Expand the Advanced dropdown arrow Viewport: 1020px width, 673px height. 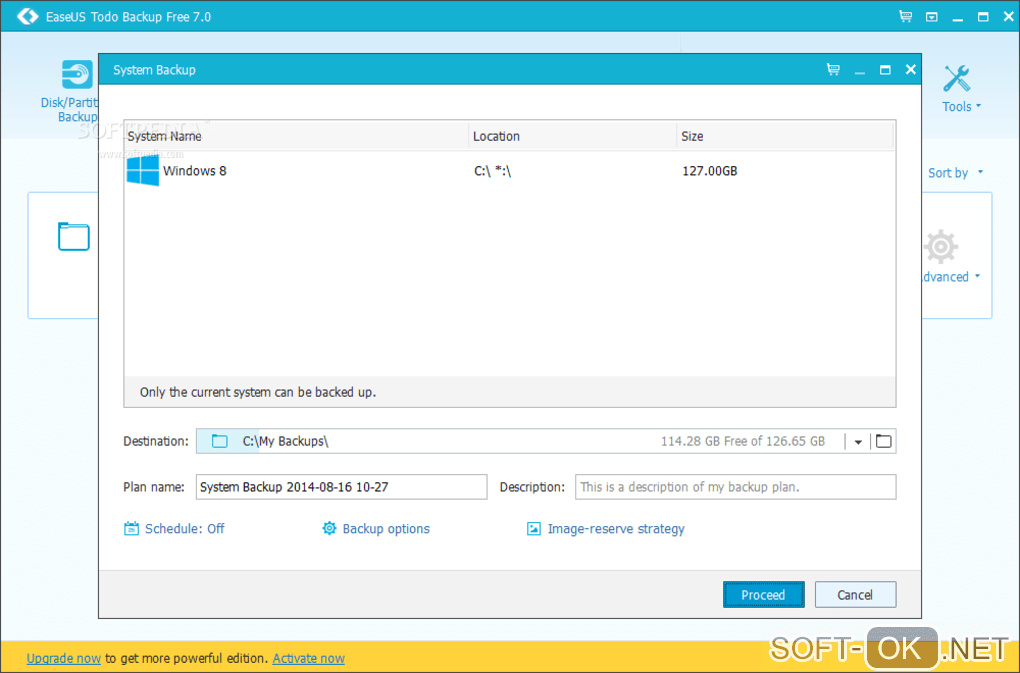pos(976,276)
